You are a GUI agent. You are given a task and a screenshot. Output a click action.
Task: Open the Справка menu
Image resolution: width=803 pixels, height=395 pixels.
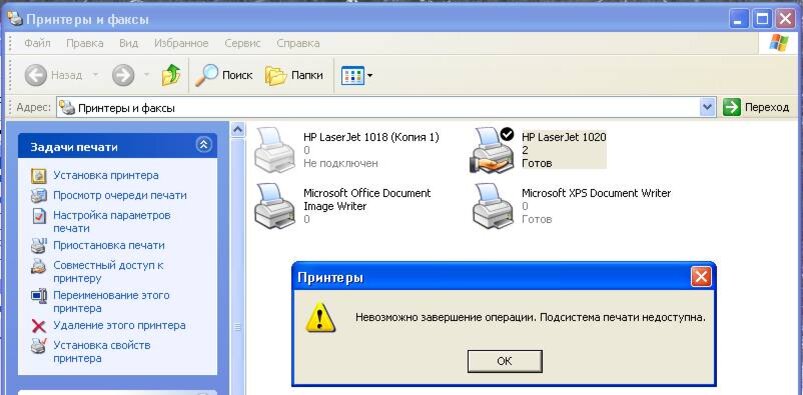[x=298, y=44]
